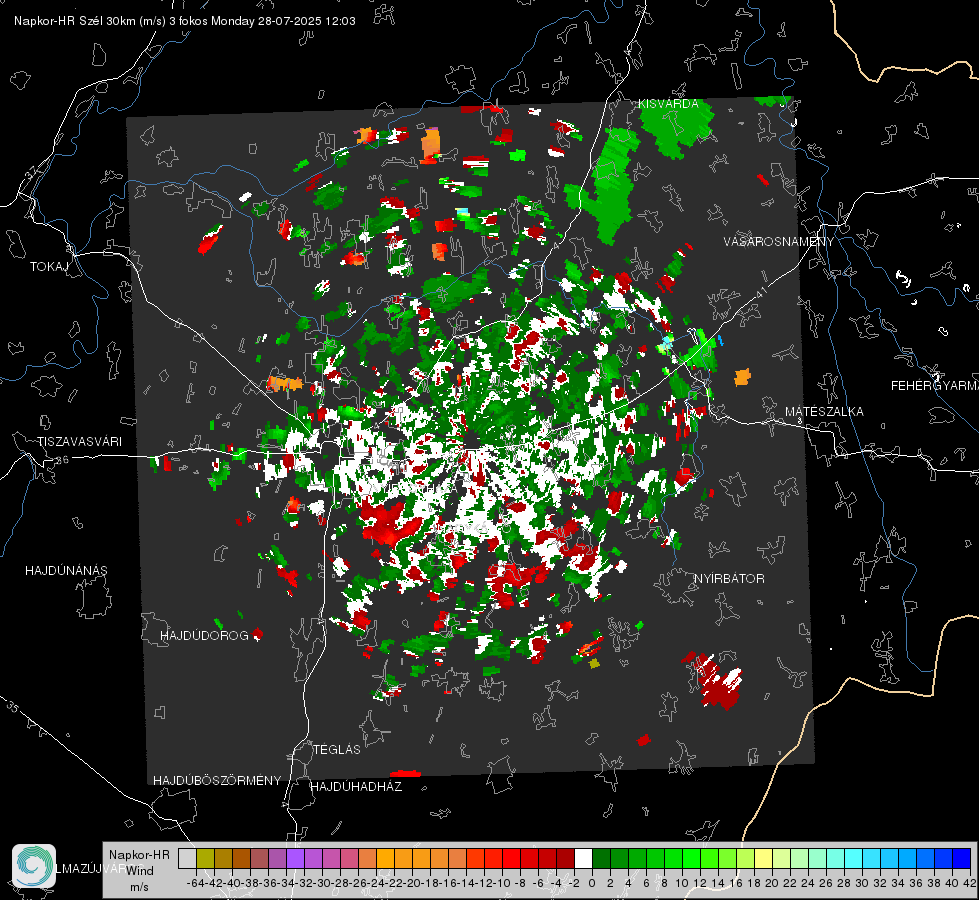Click the HAJDUHADHAZ town label
This screenshot has height=900, width=979.
tap(356, 786)
